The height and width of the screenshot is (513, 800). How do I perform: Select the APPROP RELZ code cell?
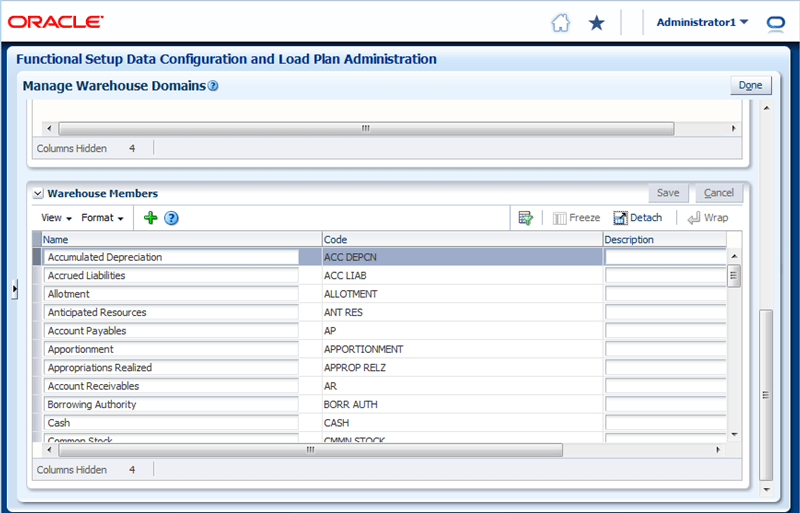[462, 368]
